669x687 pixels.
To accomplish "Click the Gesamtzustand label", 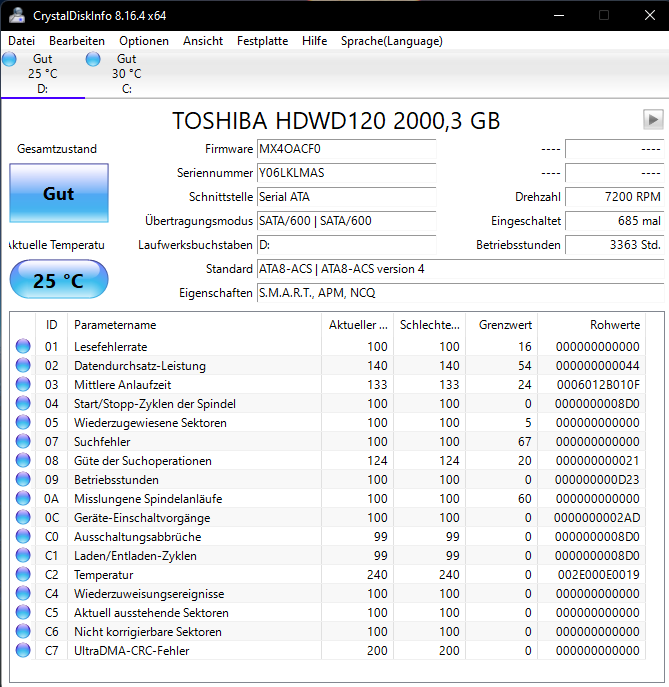I will pos(57,149).
